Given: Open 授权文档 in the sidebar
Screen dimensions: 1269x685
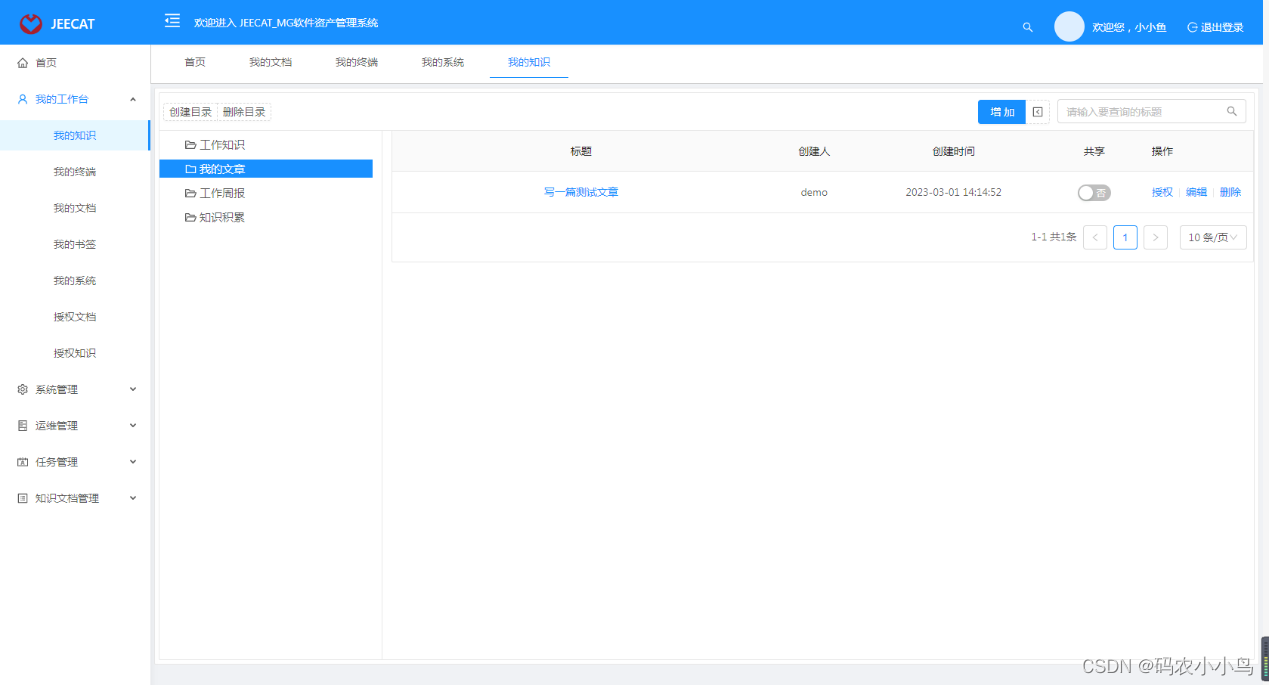Looking at the screenshot, I should pyautogui.click(x=75, y=317).
